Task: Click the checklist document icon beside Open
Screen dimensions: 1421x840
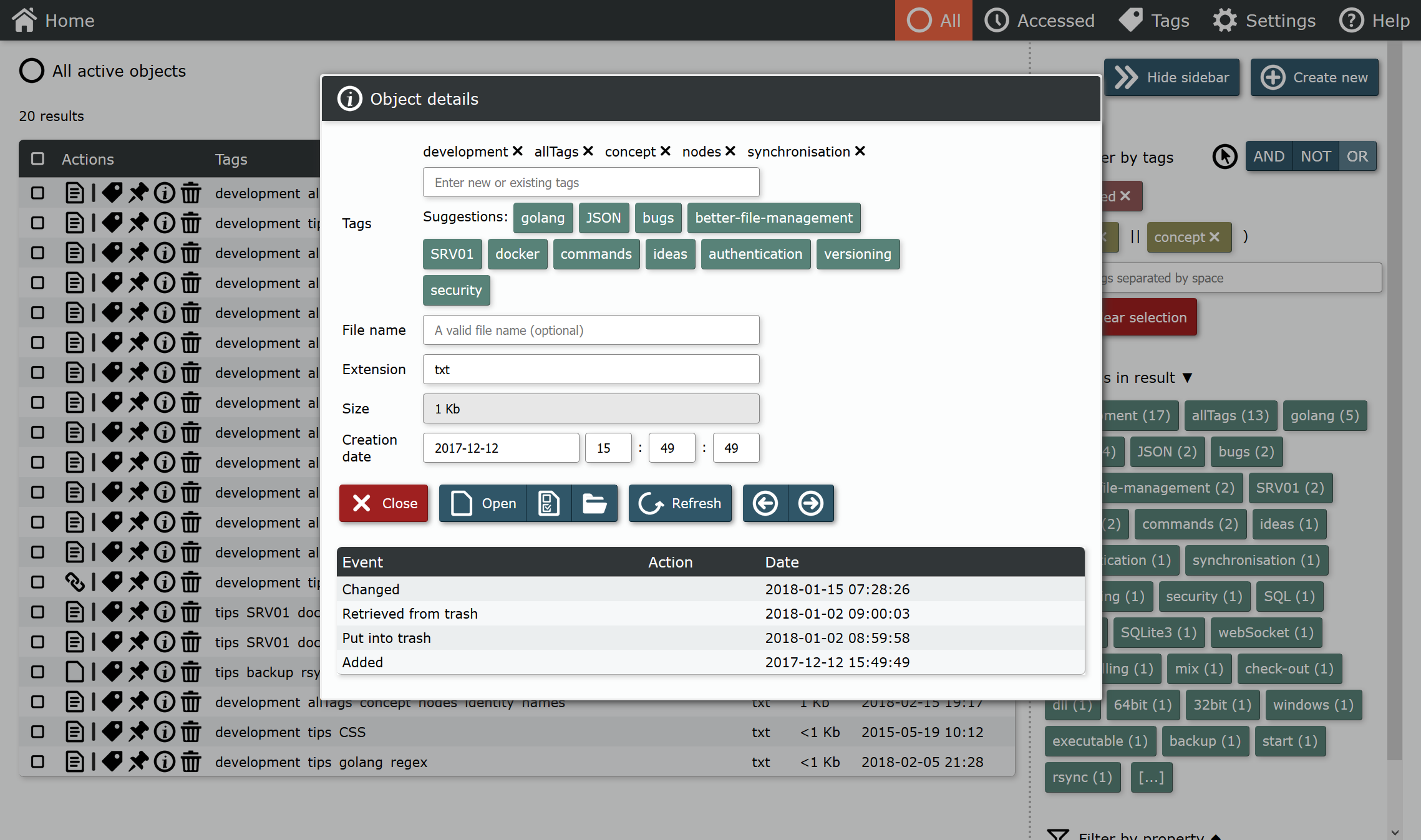Action: [x=549, y=503]
